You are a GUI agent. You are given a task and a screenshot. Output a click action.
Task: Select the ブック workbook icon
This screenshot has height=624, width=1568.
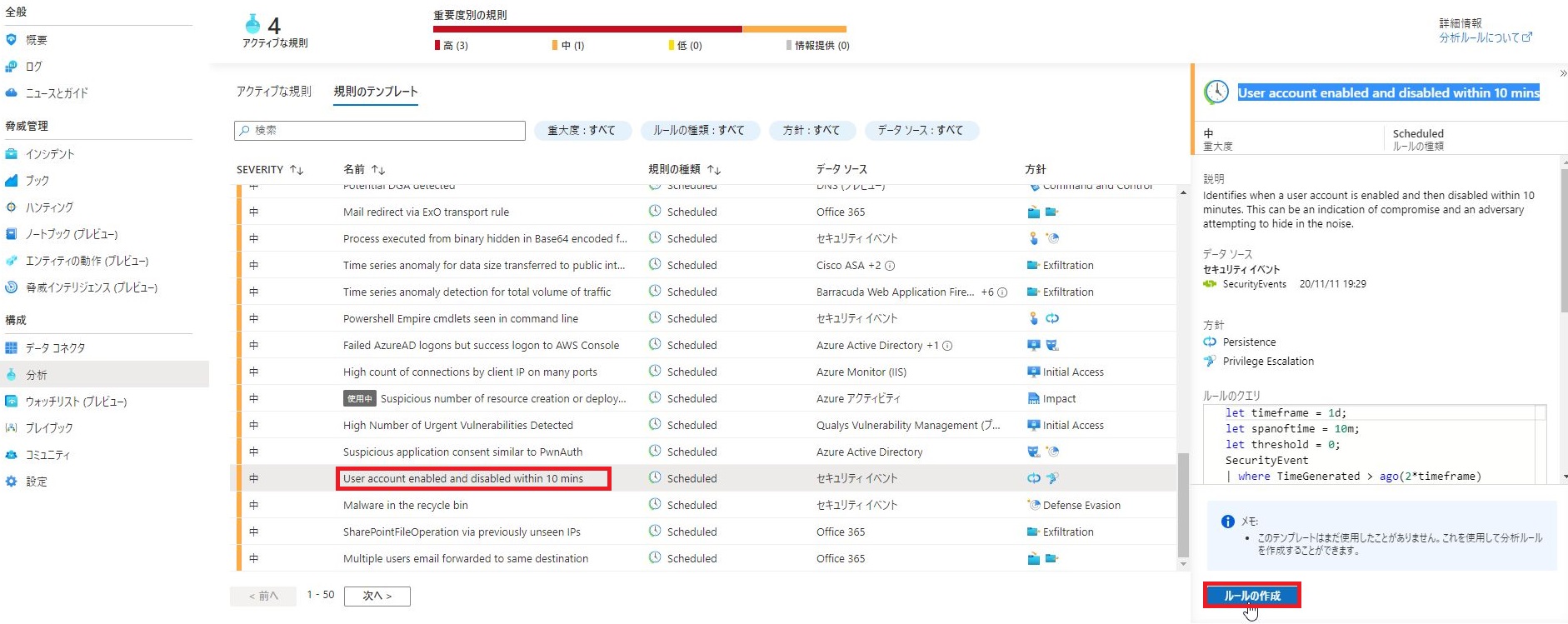point(12,181)
